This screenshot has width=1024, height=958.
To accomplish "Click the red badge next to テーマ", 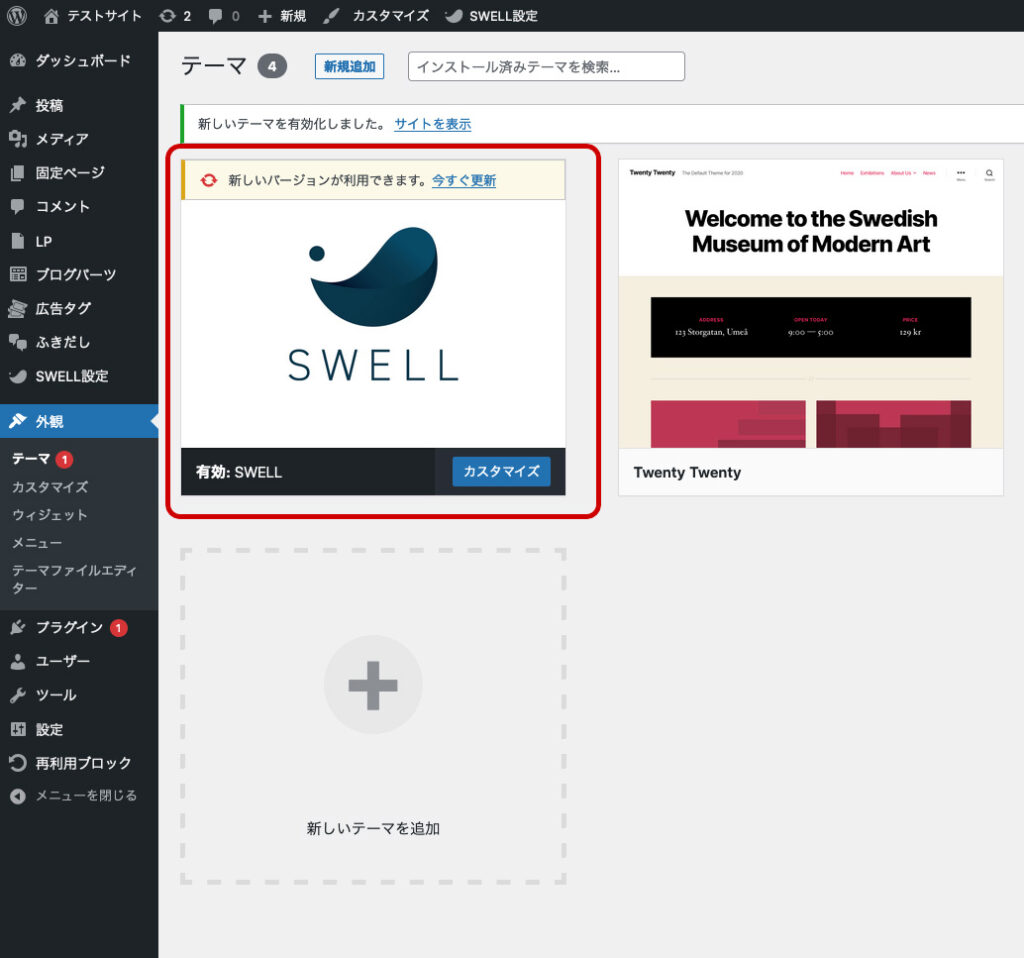I will [x=64, y=460].
